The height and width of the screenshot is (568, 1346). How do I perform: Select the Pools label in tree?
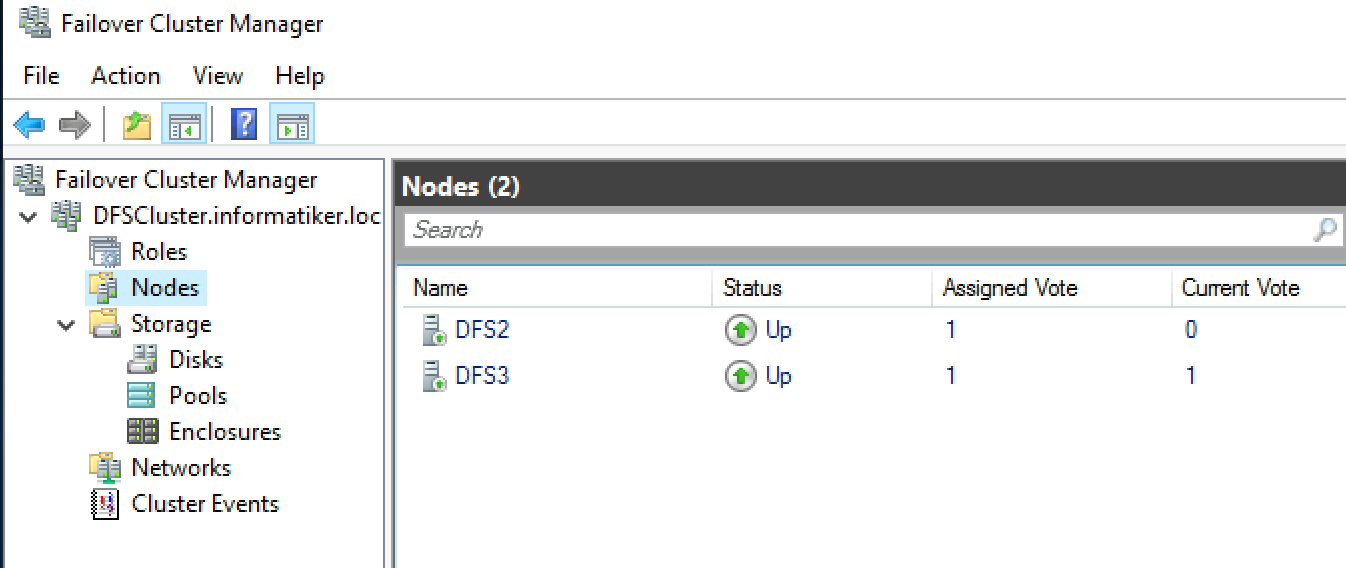198,396
